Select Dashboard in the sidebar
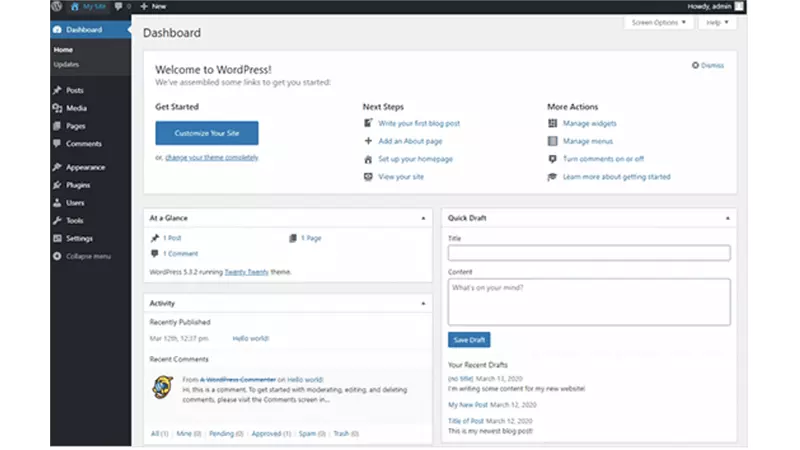 (x=90, y=30)
